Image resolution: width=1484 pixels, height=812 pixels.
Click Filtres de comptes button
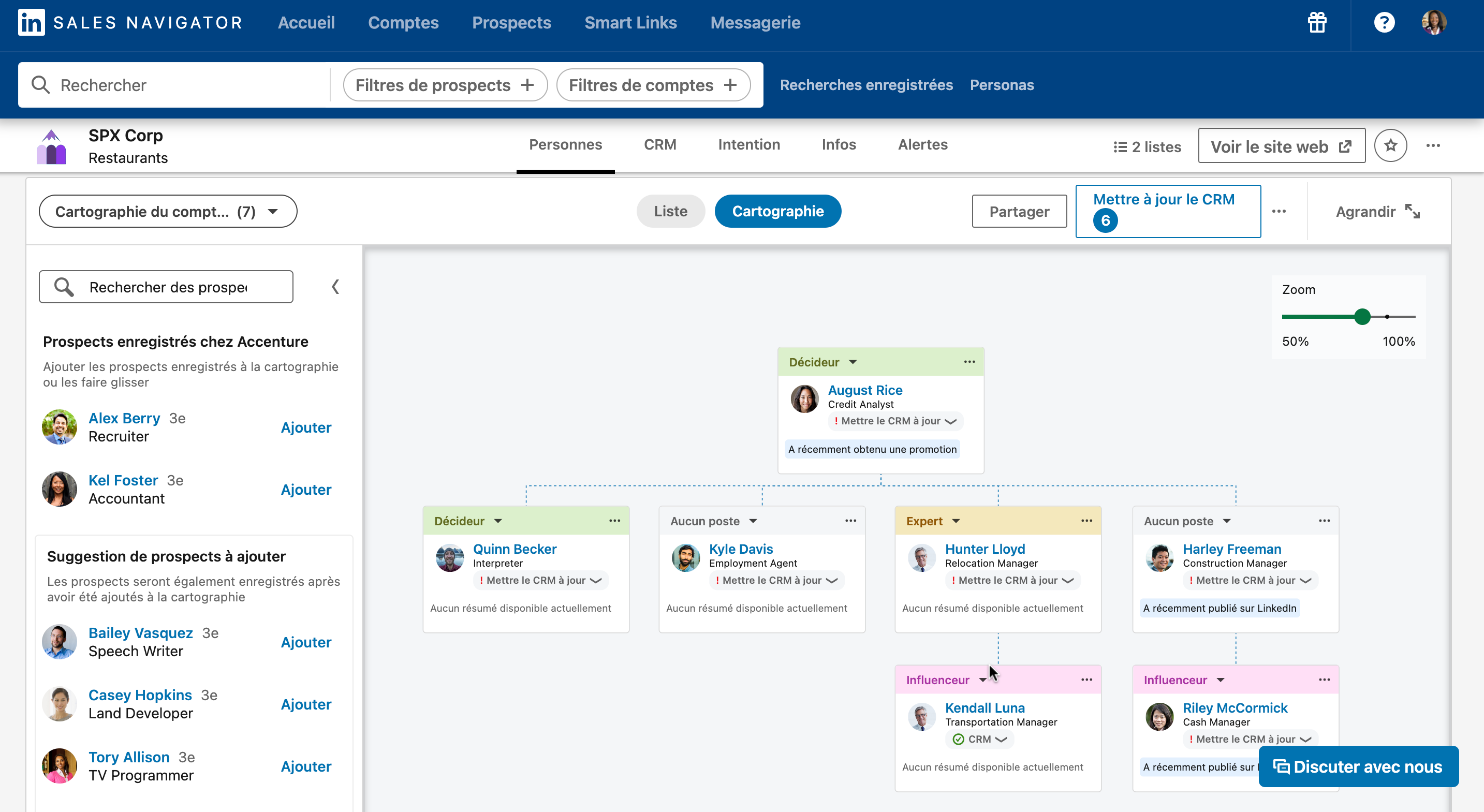pos(653,85)
